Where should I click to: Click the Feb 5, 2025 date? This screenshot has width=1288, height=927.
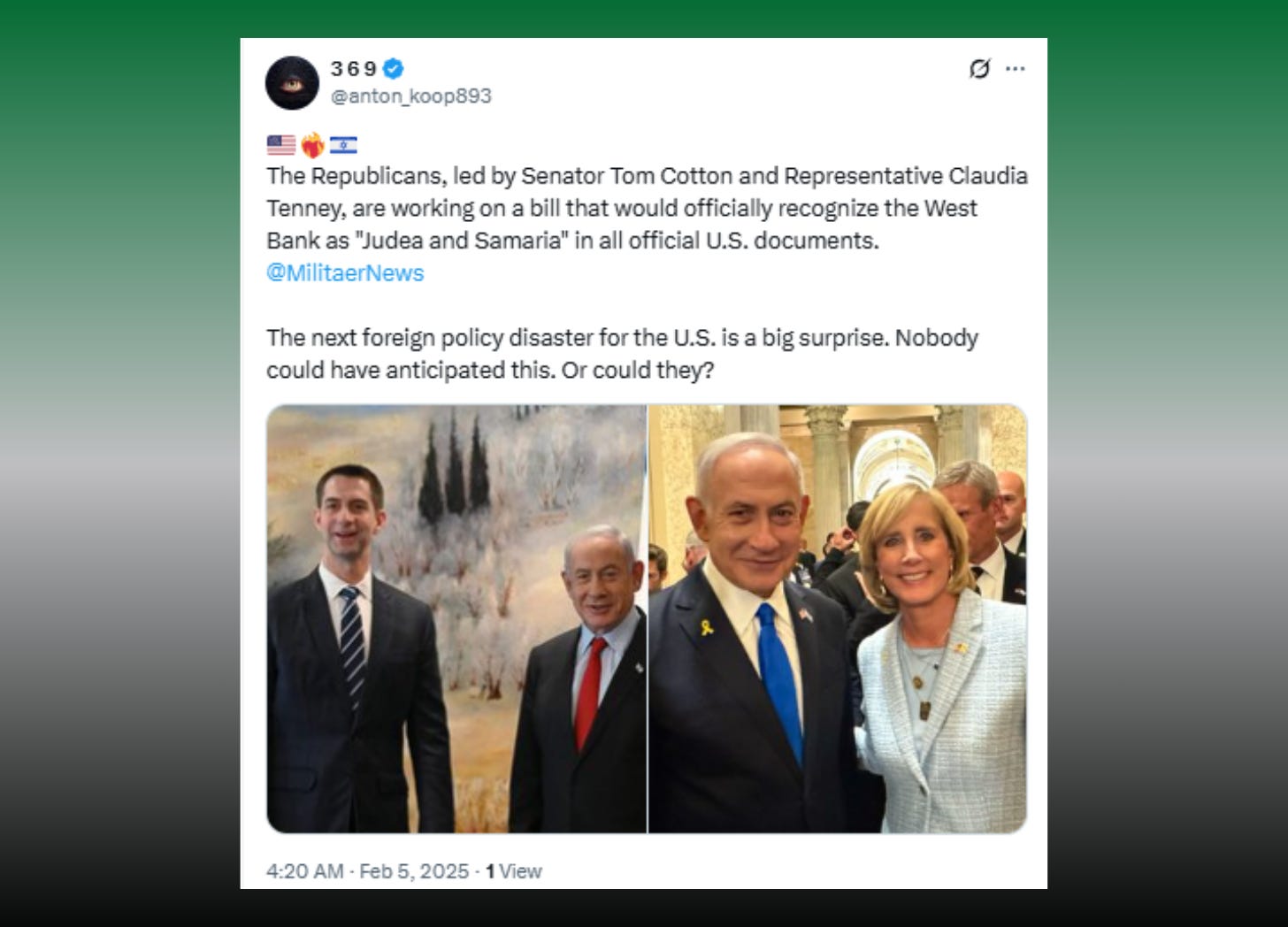pyautogui.click(x=414, y=871)
